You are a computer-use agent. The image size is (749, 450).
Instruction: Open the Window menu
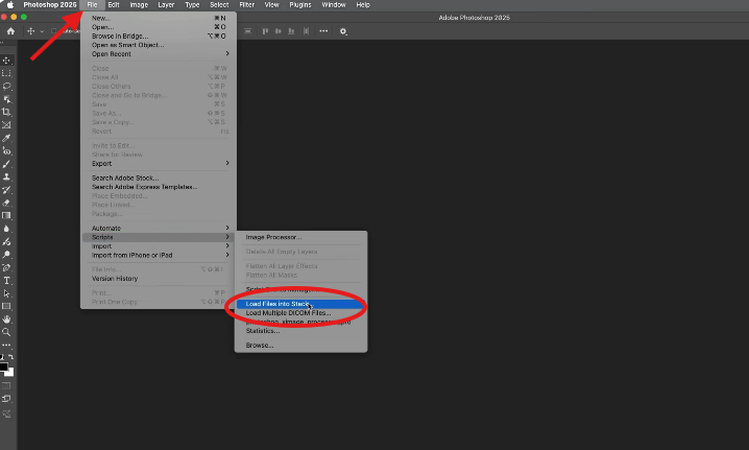point(333,5)
